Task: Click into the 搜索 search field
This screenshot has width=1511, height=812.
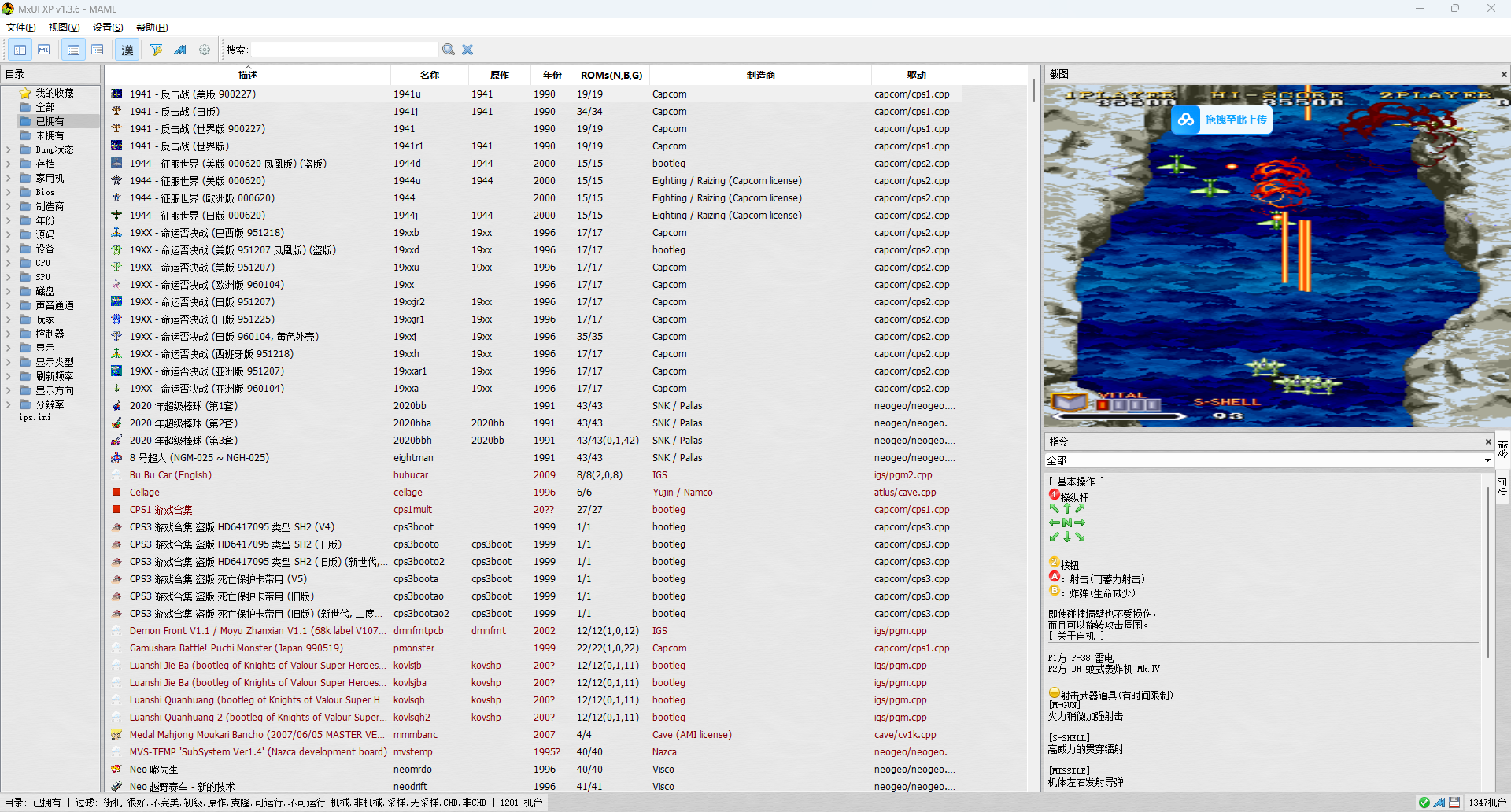Action: (x=344, y=50)
